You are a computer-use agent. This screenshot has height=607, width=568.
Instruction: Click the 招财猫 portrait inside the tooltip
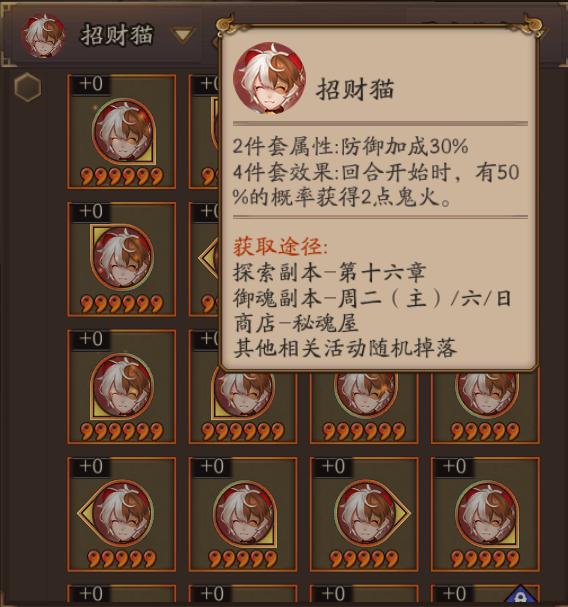(269, 79)
